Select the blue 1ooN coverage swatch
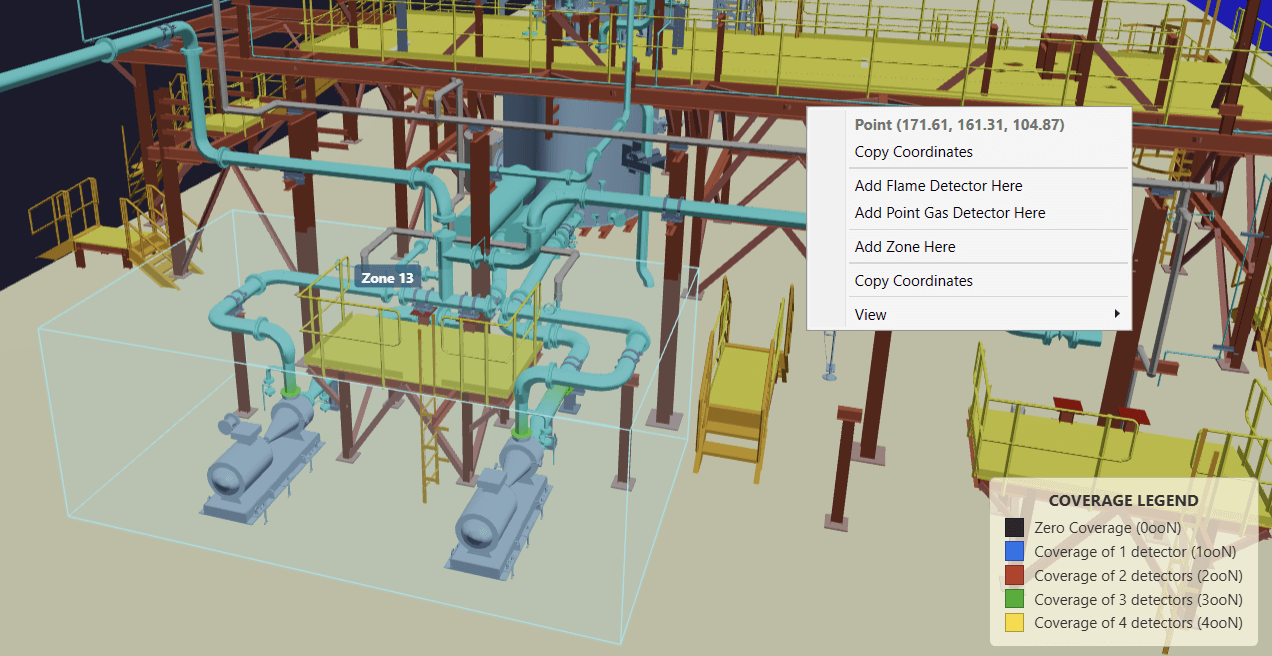 pos(1014,551)
